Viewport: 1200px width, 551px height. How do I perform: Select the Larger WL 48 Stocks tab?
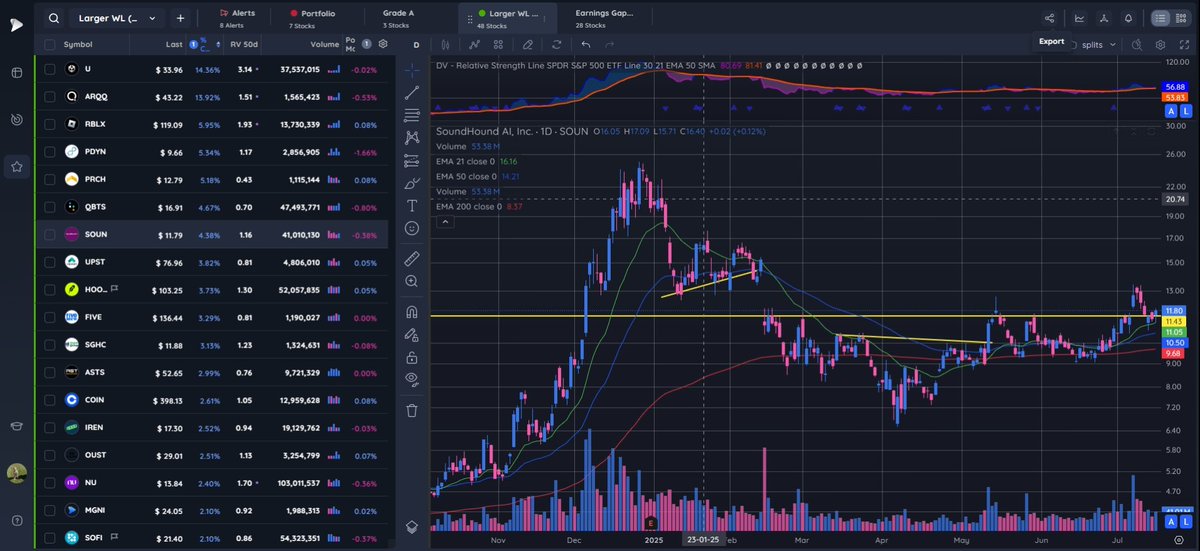click(x=508, y=18)
